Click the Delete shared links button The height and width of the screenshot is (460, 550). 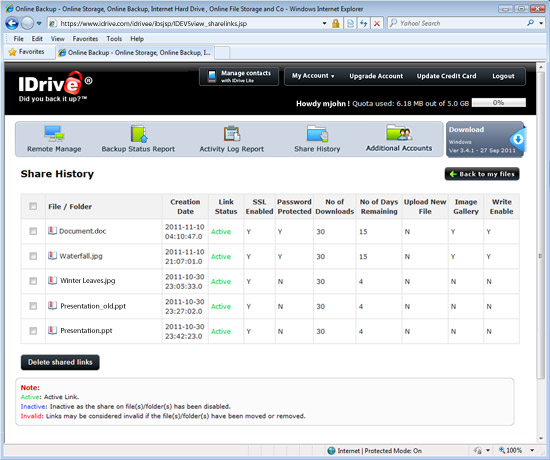coord(60,362)
